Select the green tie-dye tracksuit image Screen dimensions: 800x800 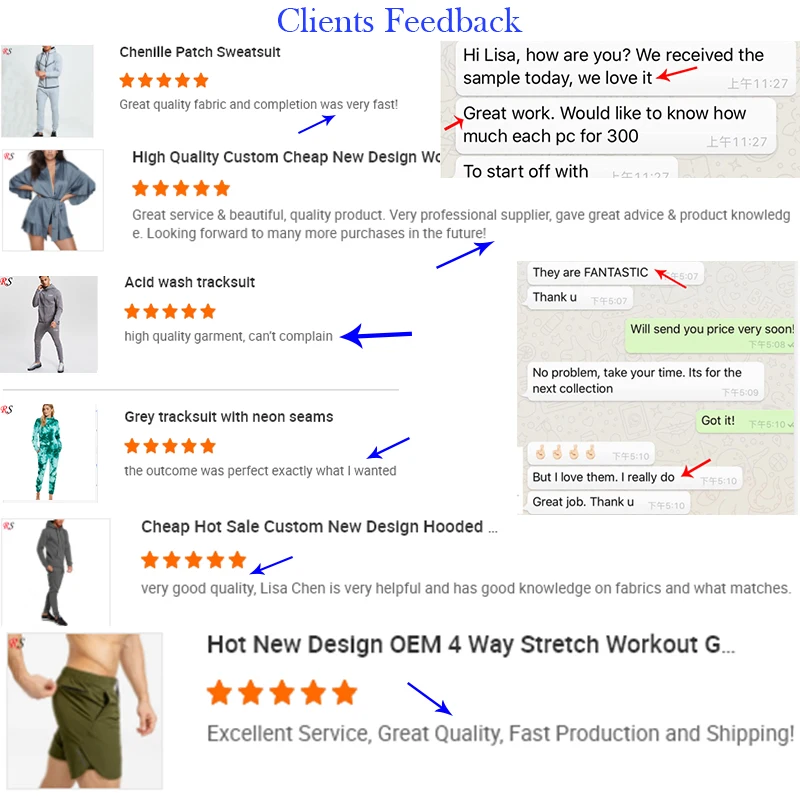pyautogui.click(x=49, y=452)
